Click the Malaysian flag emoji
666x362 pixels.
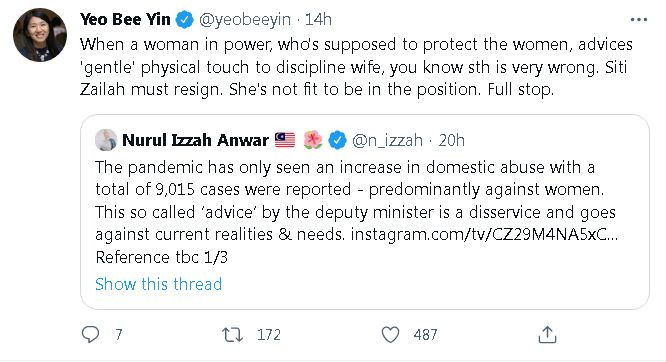point(285,140)
